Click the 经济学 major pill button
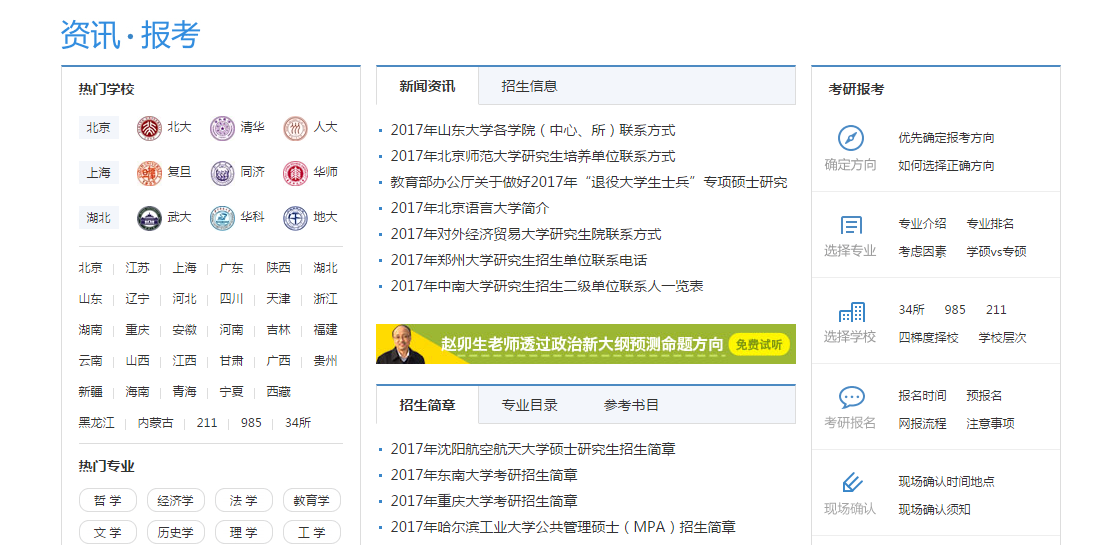1093x545 pixels. [175, 500]
